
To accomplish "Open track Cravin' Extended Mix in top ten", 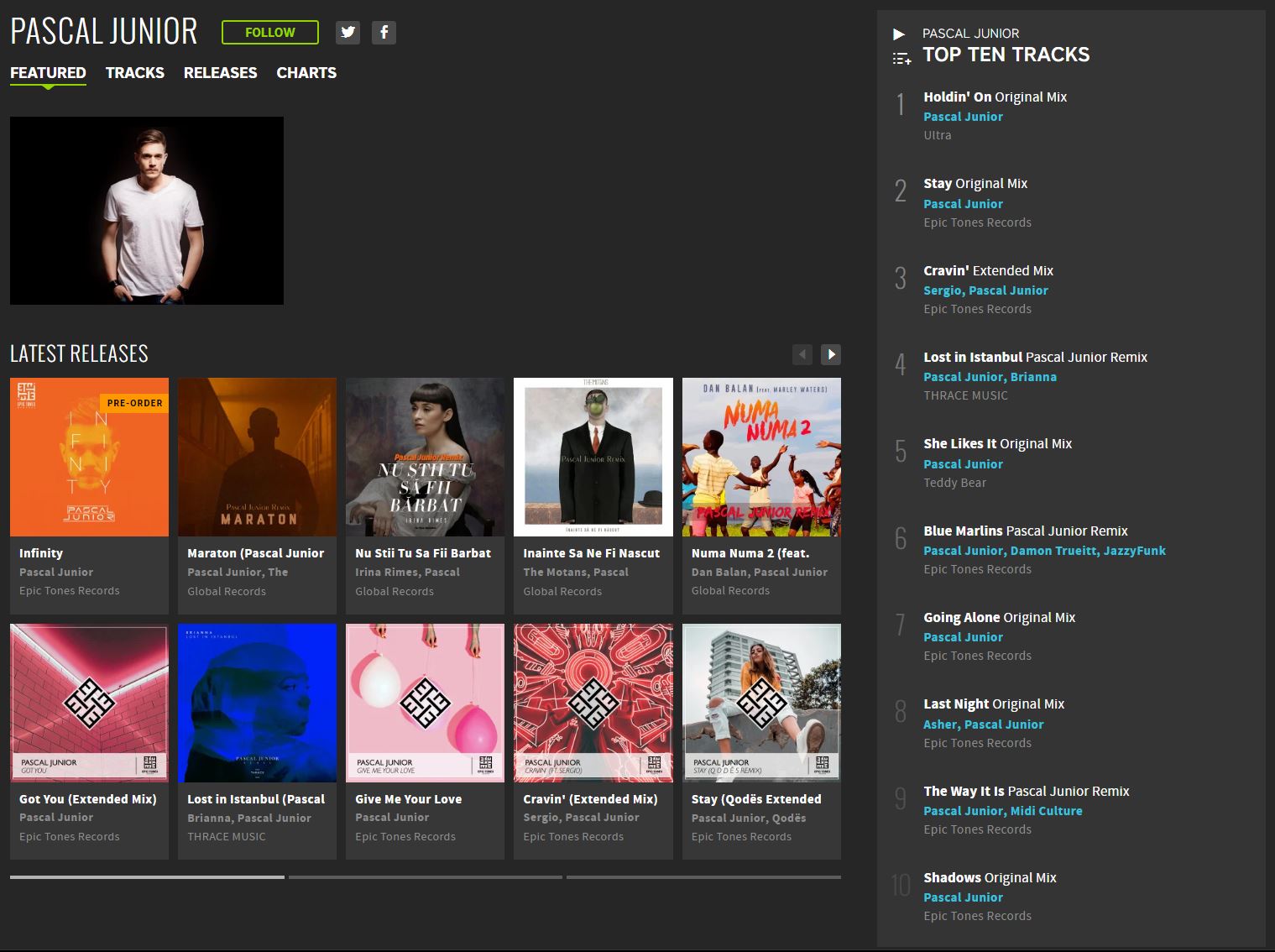I will 988,271.
